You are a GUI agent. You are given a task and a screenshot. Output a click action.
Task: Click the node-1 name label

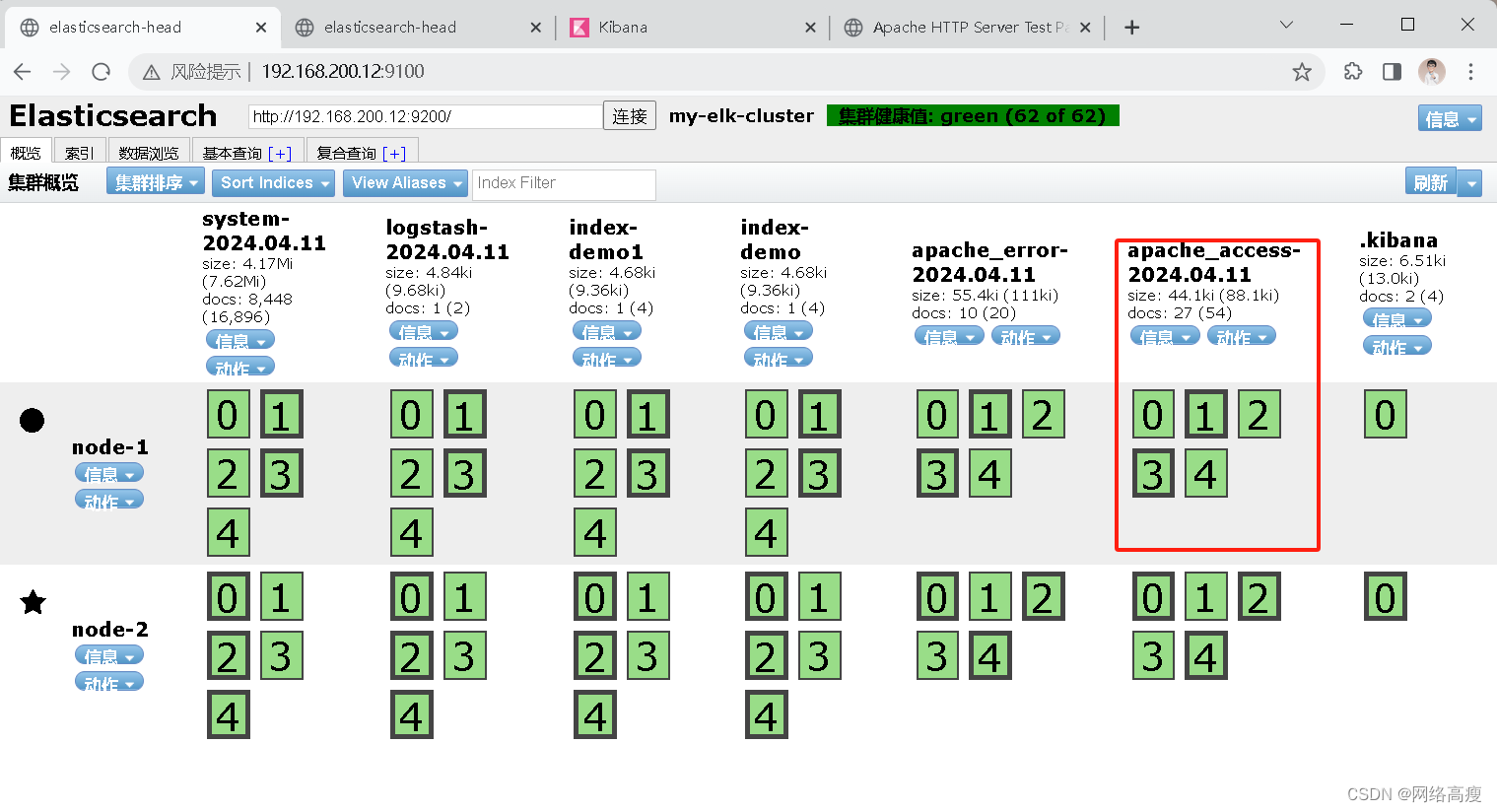coord(110,447)
